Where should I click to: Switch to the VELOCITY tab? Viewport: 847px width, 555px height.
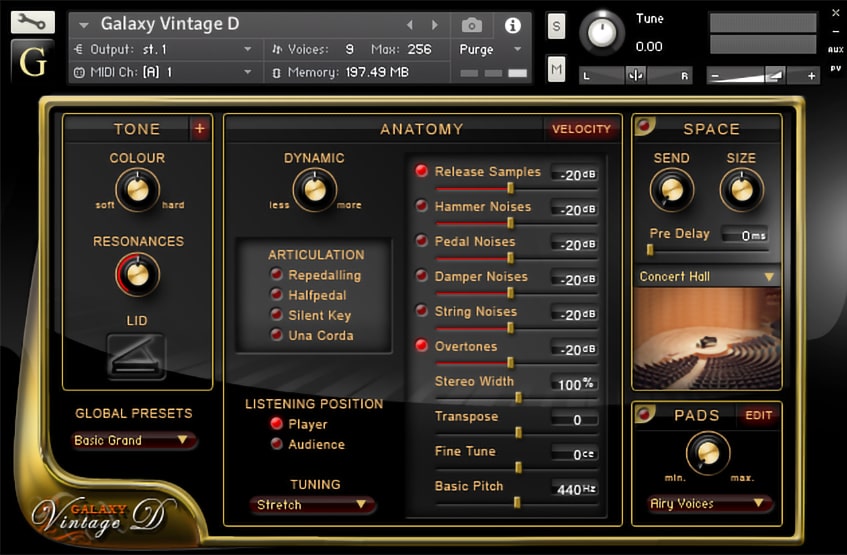click(581, 129)
